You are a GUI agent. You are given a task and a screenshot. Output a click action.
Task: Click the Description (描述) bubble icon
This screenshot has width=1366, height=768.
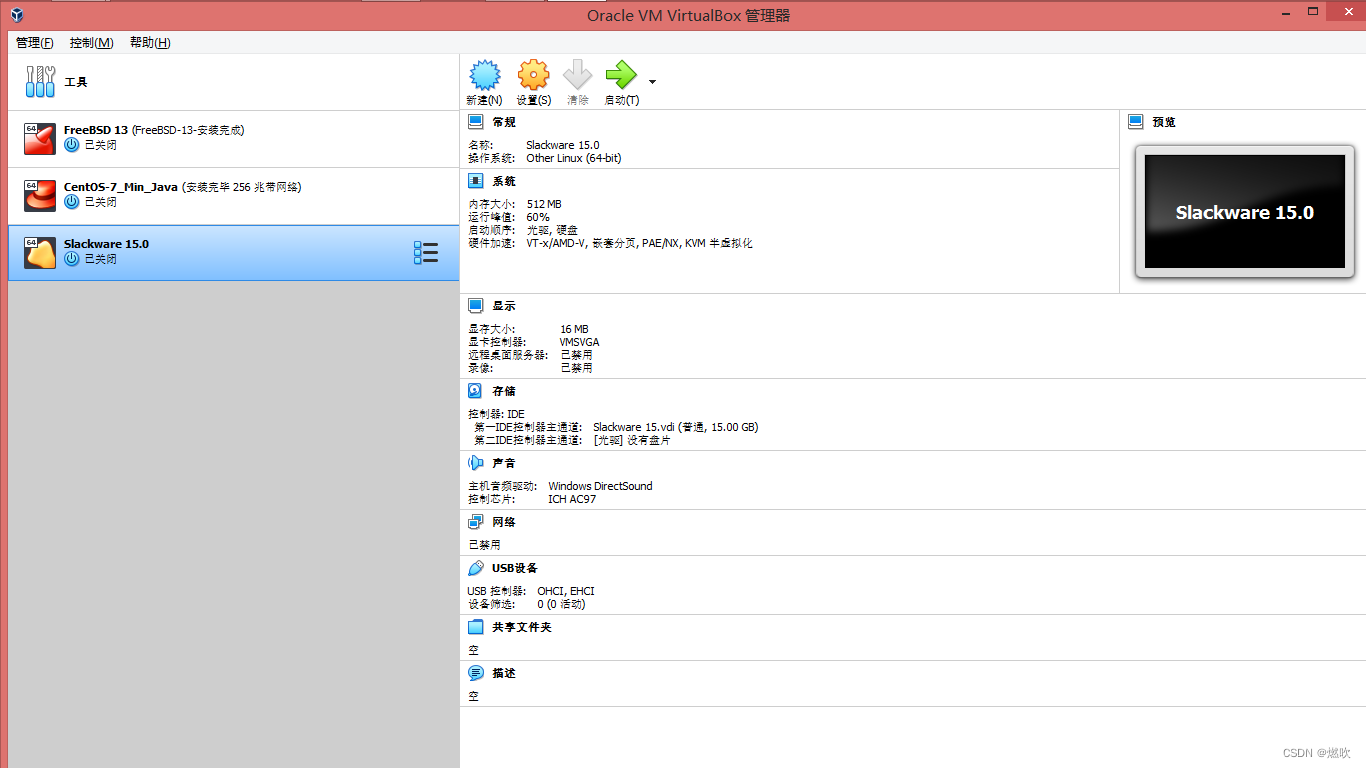coord(476,673)
